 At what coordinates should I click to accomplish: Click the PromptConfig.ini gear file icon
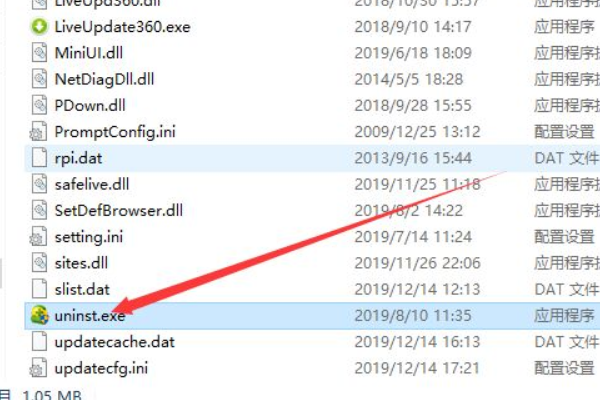click(x=38, y=131)
